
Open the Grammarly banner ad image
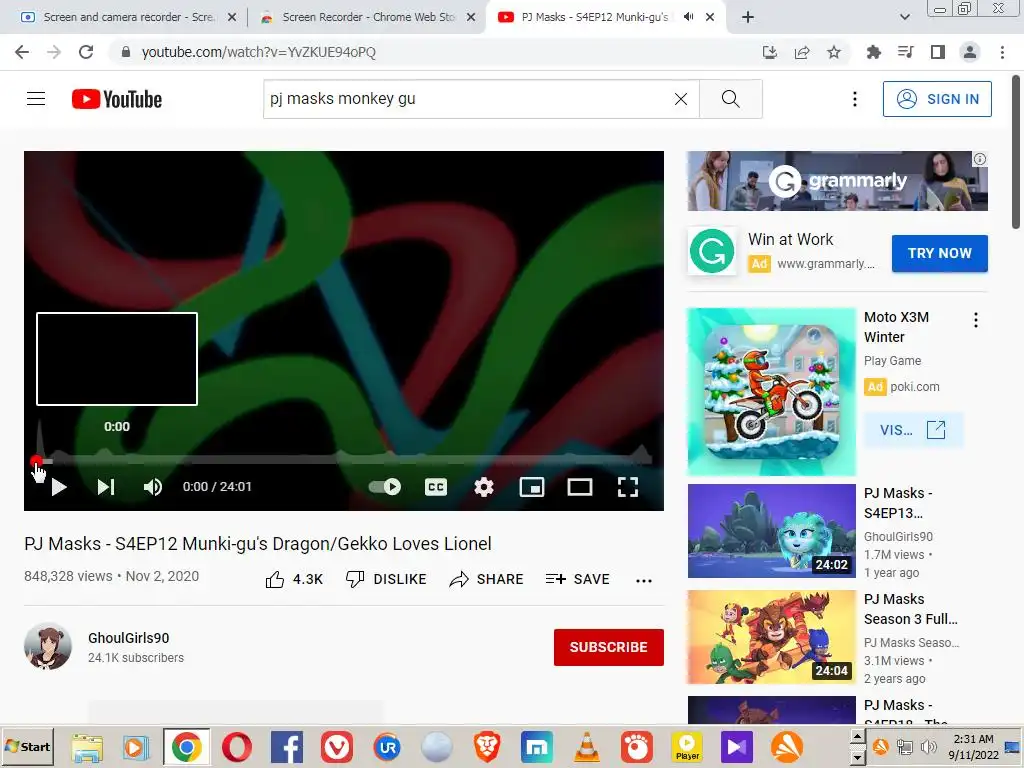[837, 181]
